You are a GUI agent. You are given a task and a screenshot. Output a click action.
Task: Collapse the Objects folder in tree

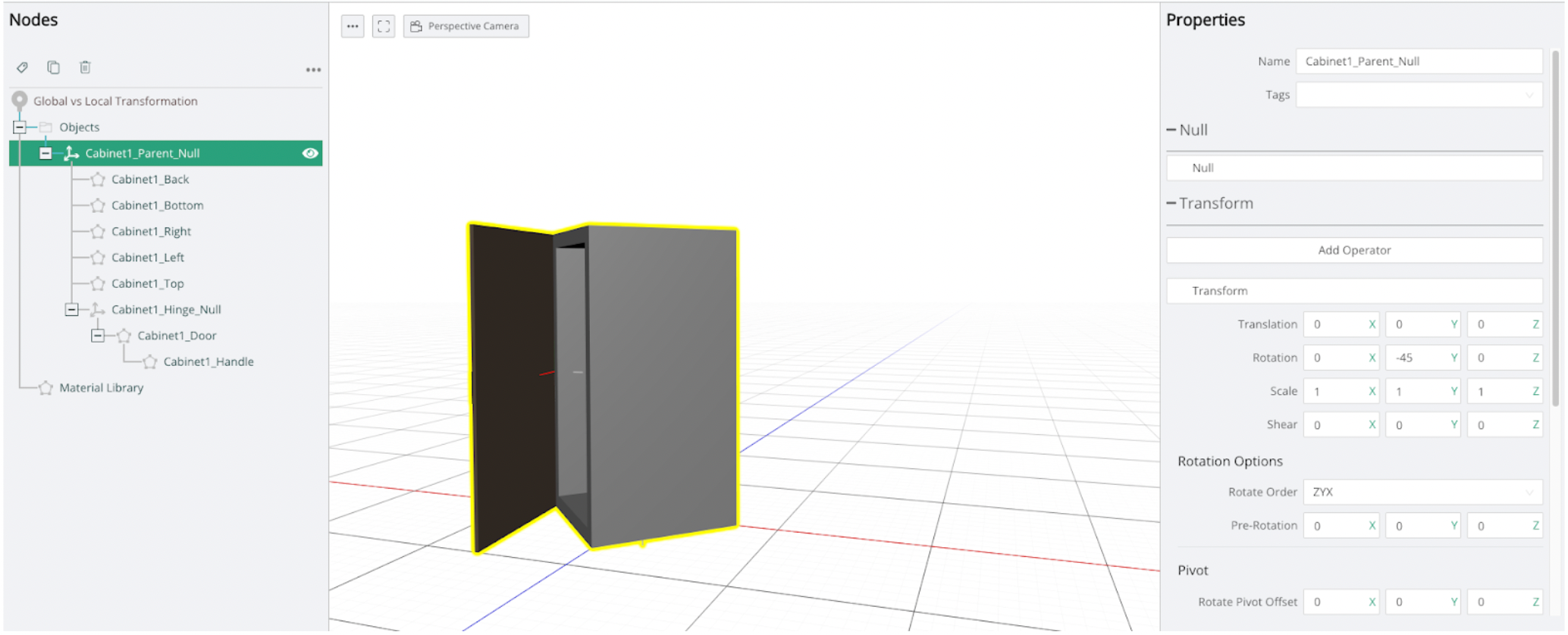(20, 127)
